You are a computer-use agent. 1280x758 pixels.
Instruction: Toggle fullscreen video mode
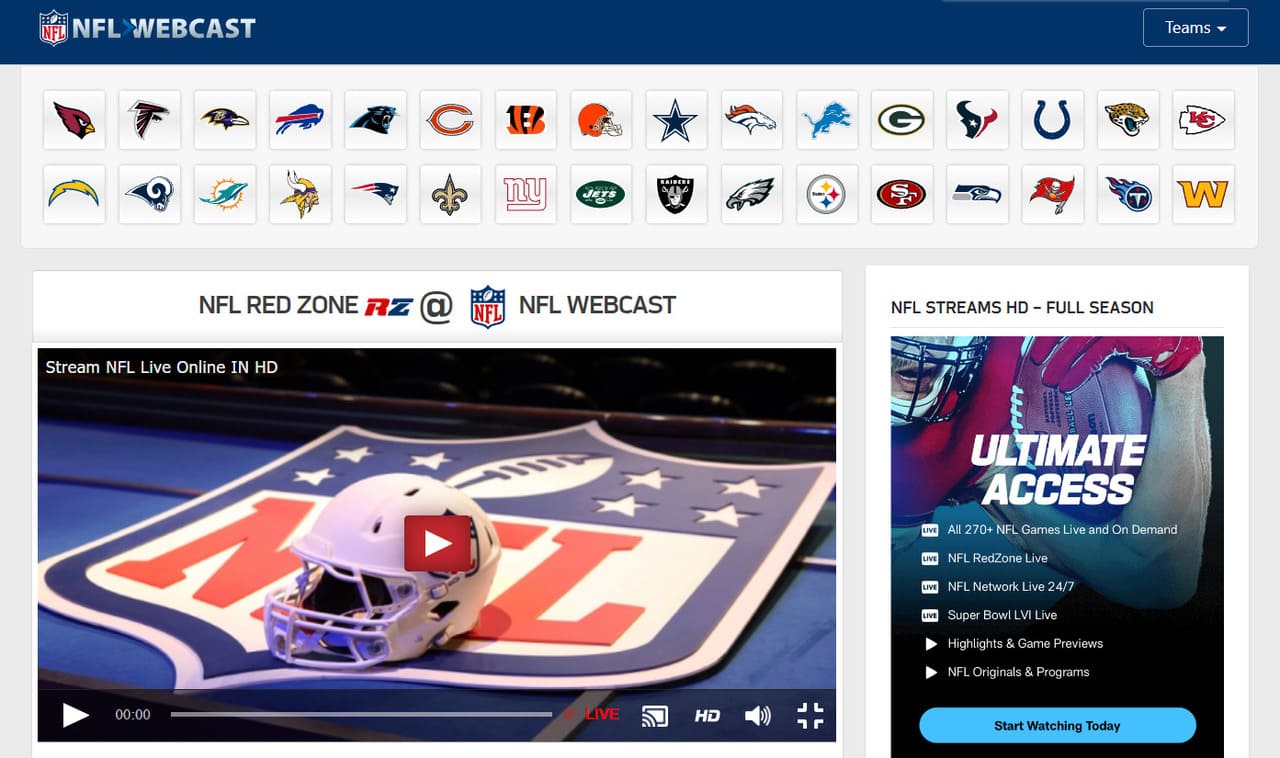pos(810,715)
